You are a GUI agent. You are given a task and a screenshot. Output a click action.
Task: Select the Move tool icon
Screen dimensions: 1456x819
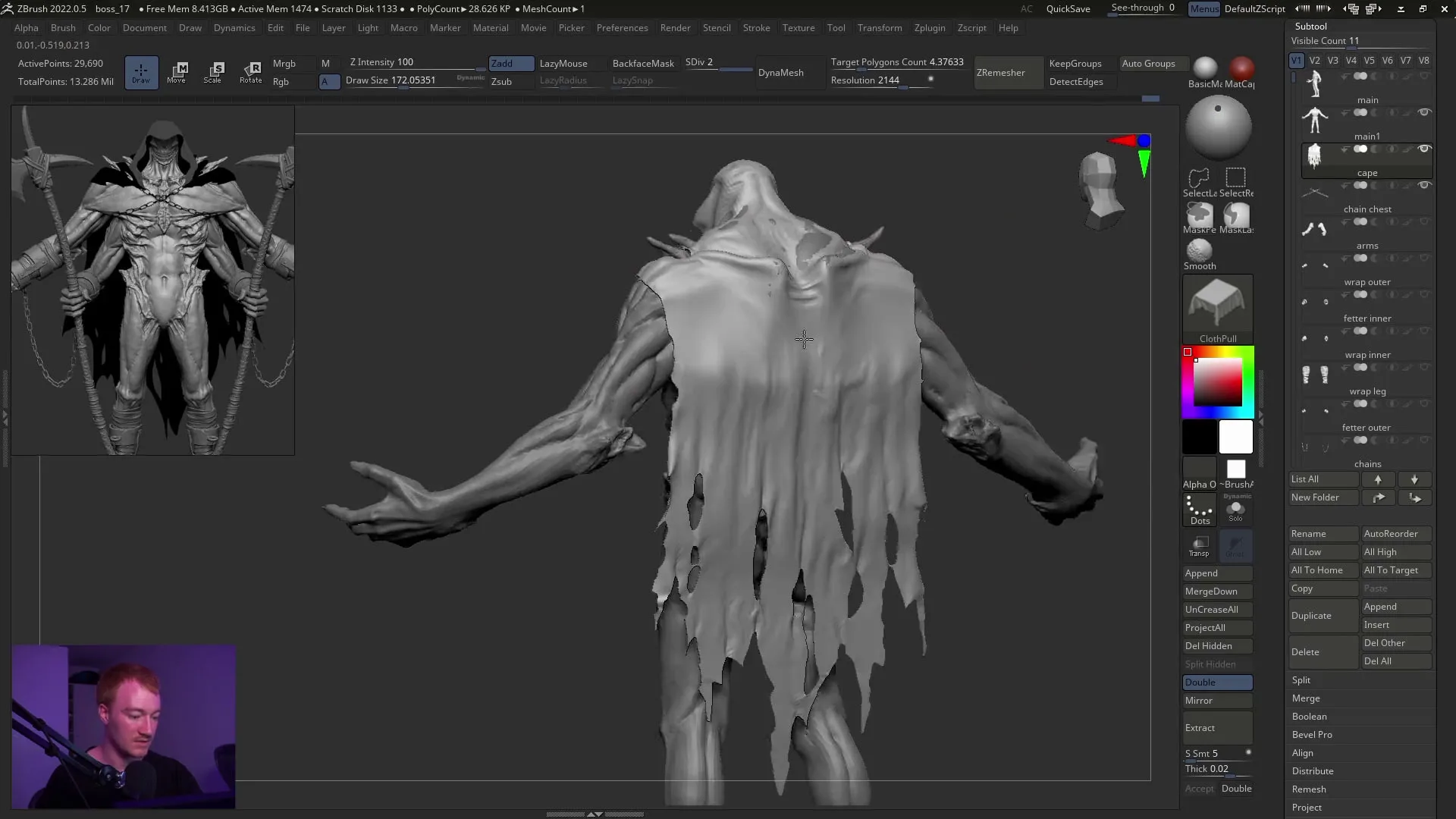coord(178,72)
